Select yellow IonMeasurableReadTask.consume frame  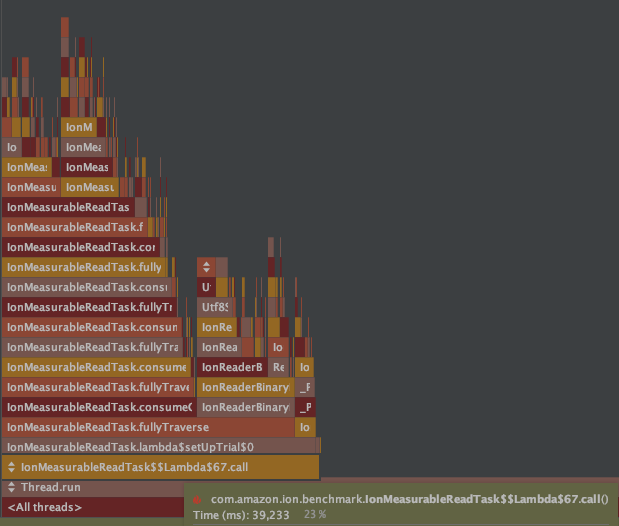[x=96, y=367]
